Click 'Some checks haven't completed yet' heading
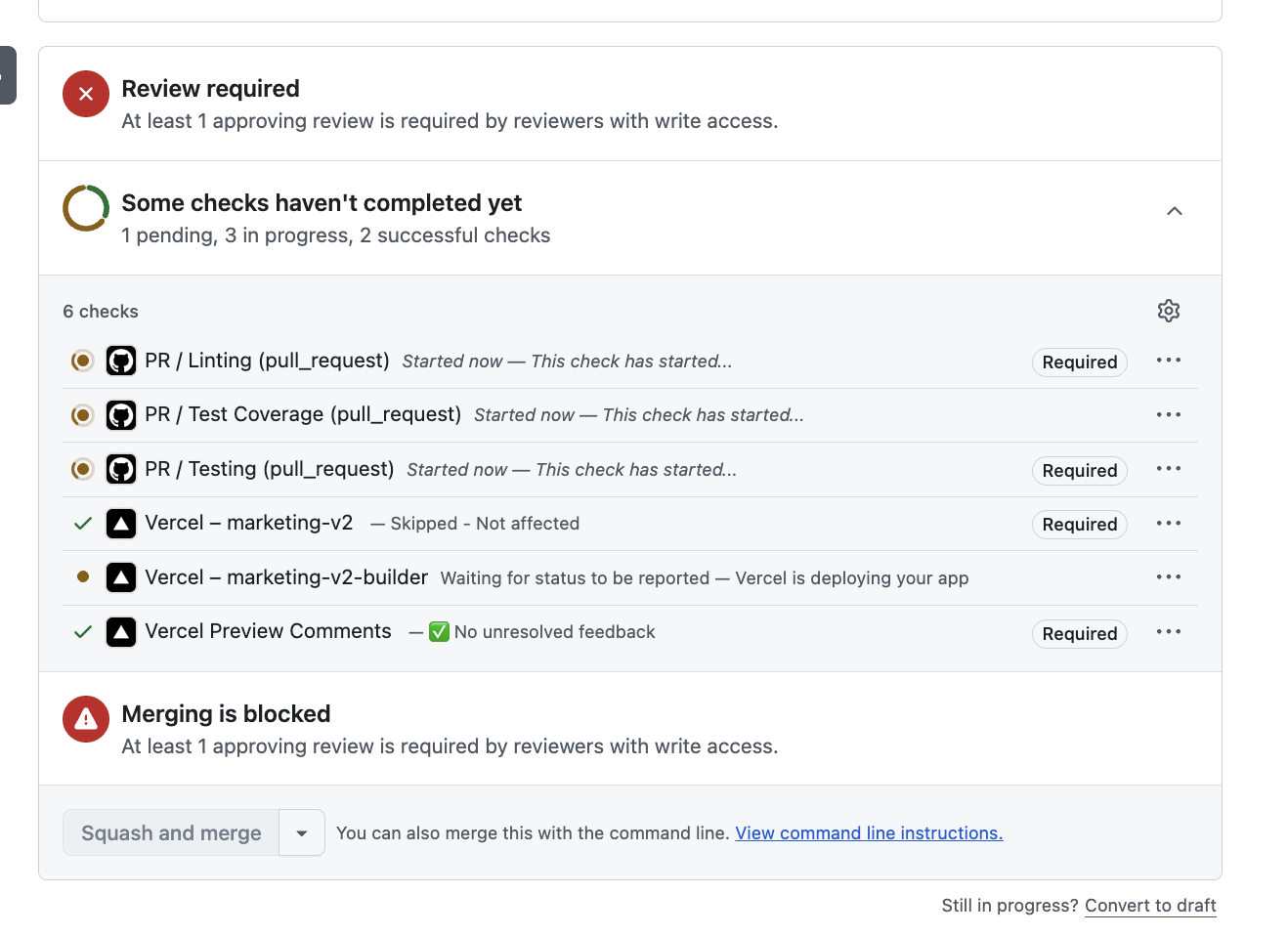Image resolution: width=1288 pixels, height=936 pixels. point(322,203)
